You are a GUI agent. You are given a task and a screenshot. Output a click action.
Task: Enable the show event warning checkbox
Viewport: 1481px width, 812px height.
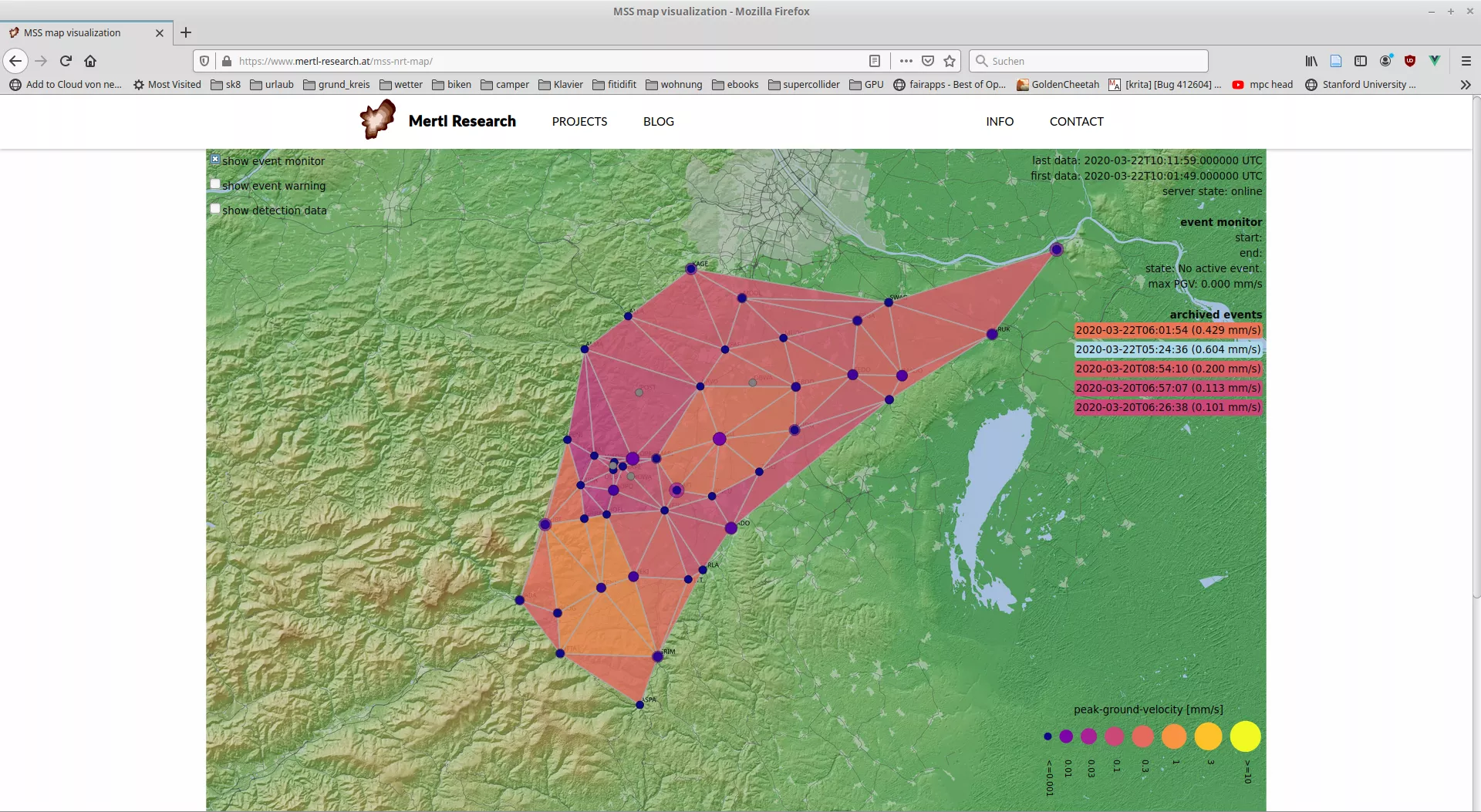pyautogui.click(x=215, y=184)
